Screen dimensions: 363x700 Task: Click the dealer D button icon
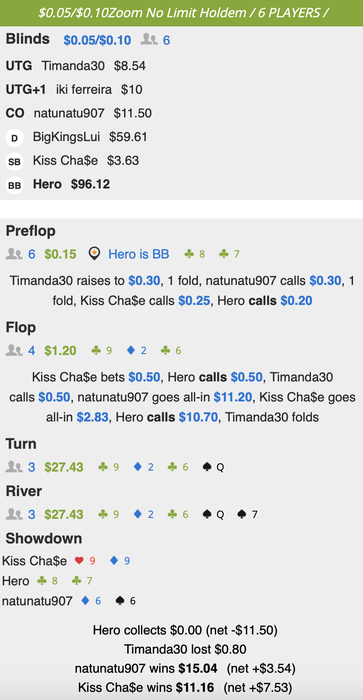point(14,138)
